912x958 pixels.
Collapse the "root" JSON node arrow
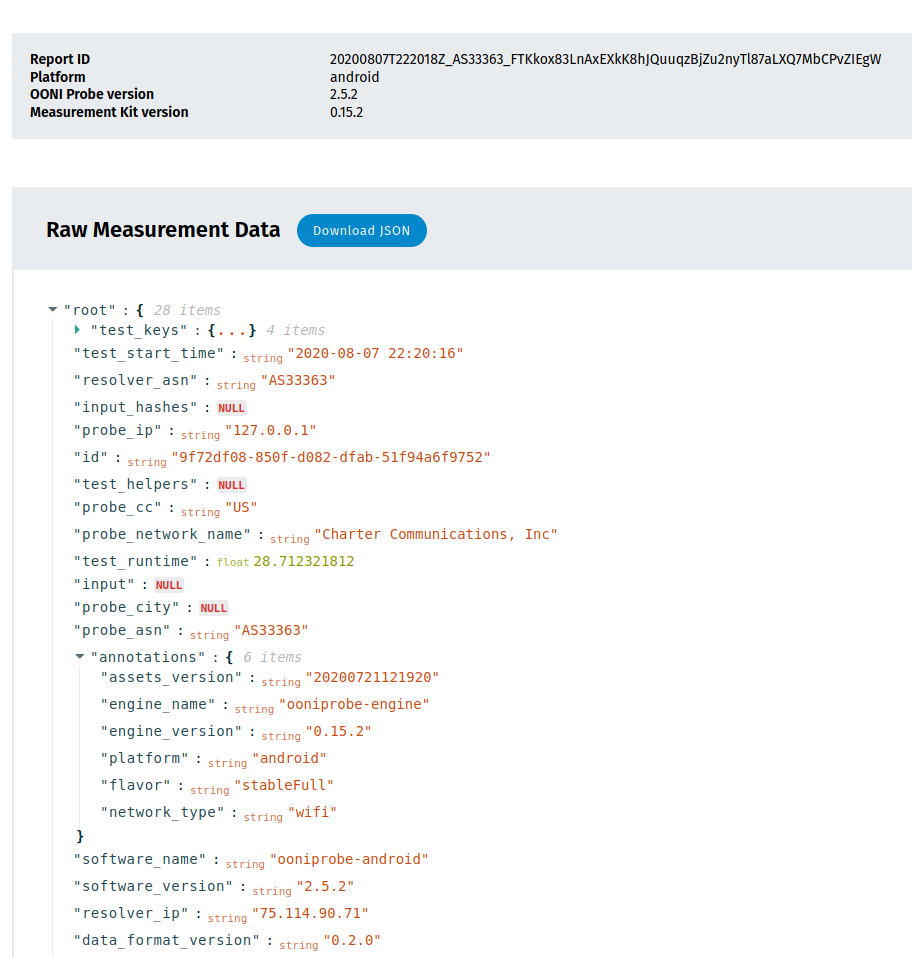pyautogui.click(x=53, y=310)
